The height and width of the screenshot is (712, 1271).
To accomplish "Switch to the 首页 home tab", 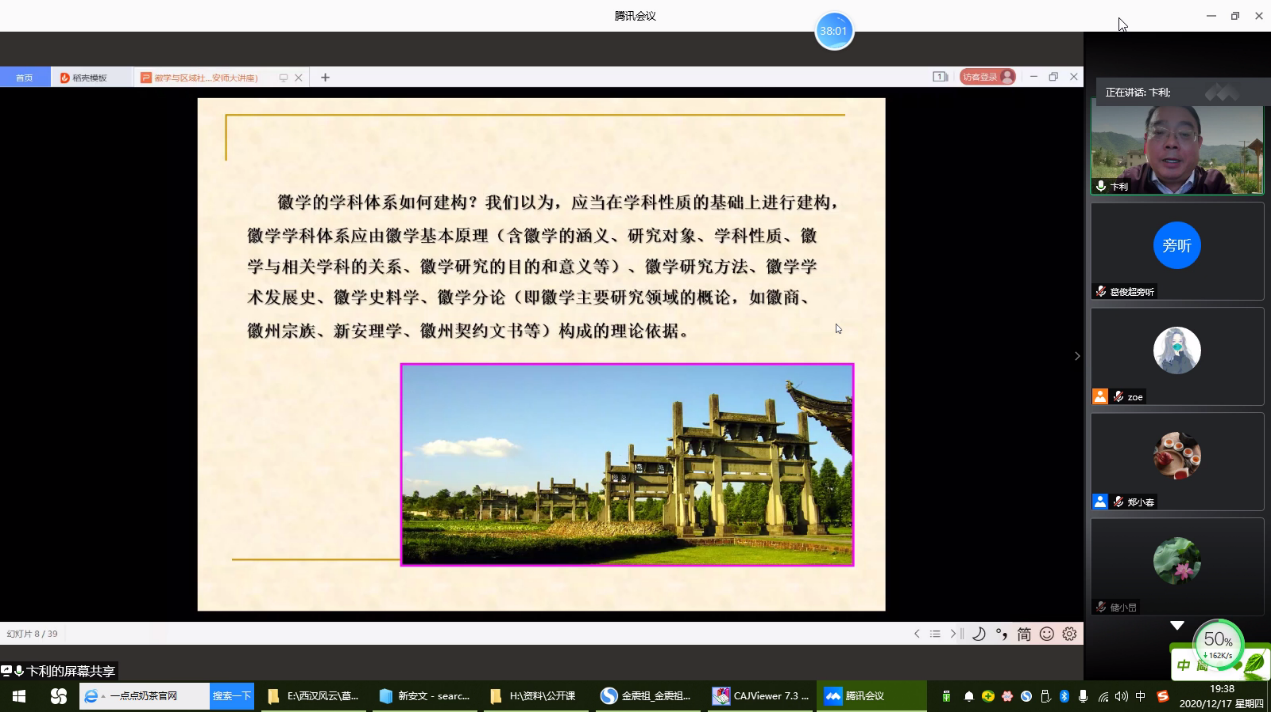I will coord(24,78).
